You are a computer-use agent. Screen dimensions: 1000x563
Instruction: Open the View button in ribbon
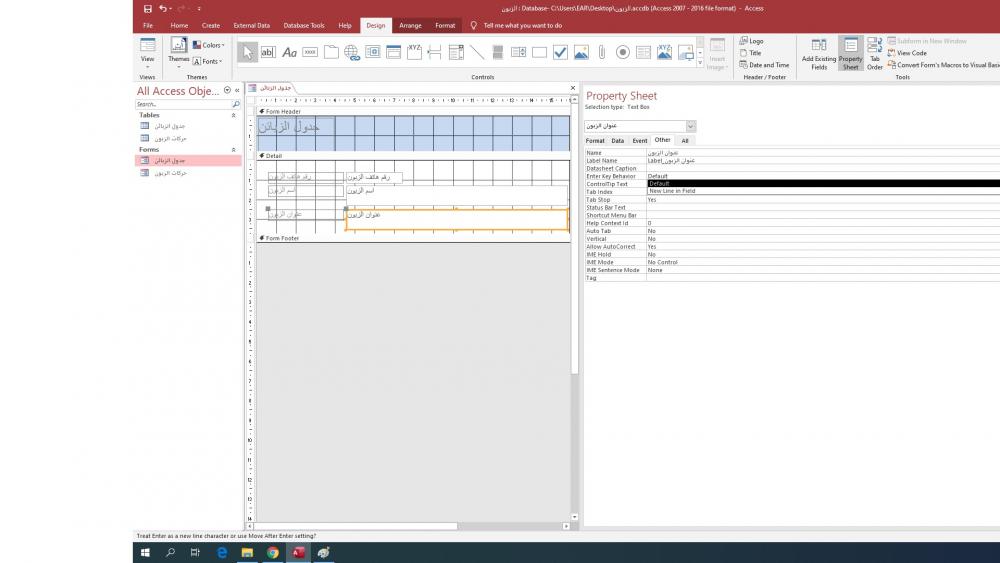pyautogui.click(x=147, y=53)
